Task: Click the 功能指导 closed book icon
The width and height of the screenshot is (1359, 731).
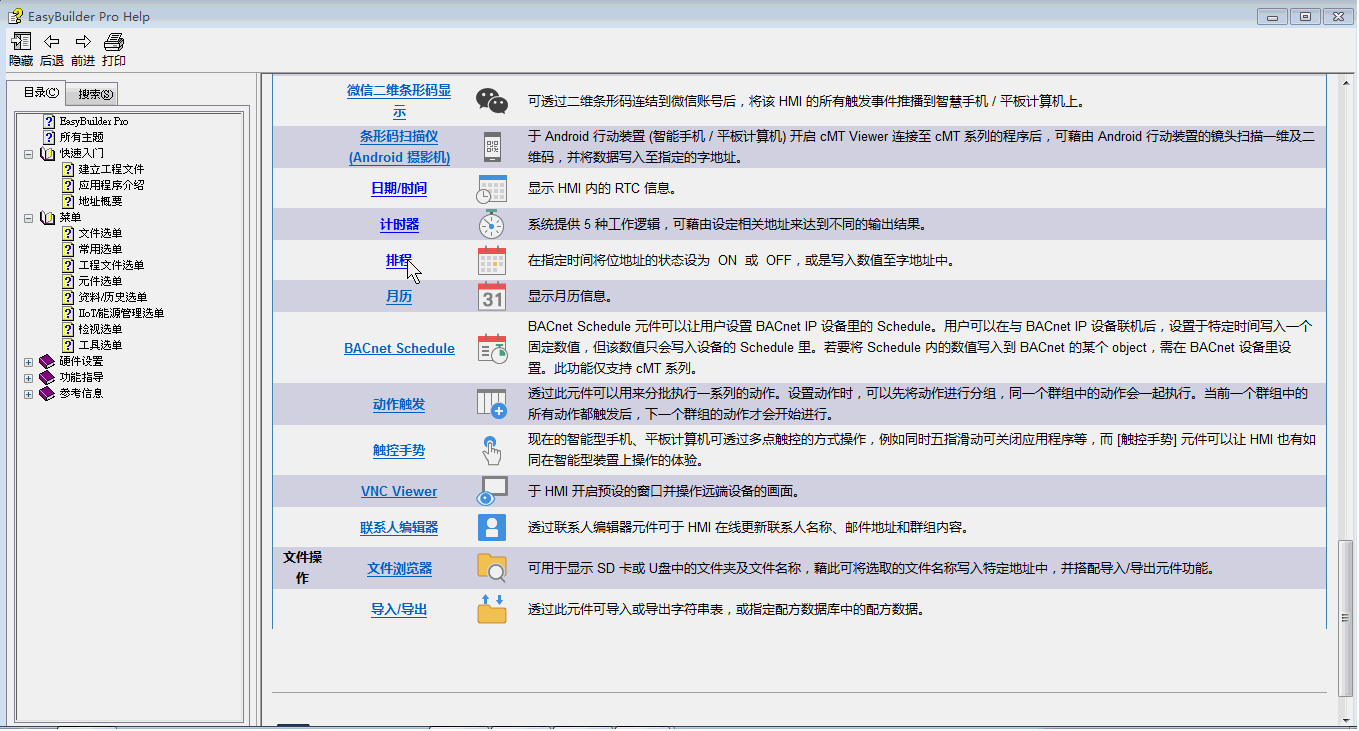Action: coord(47,377)
